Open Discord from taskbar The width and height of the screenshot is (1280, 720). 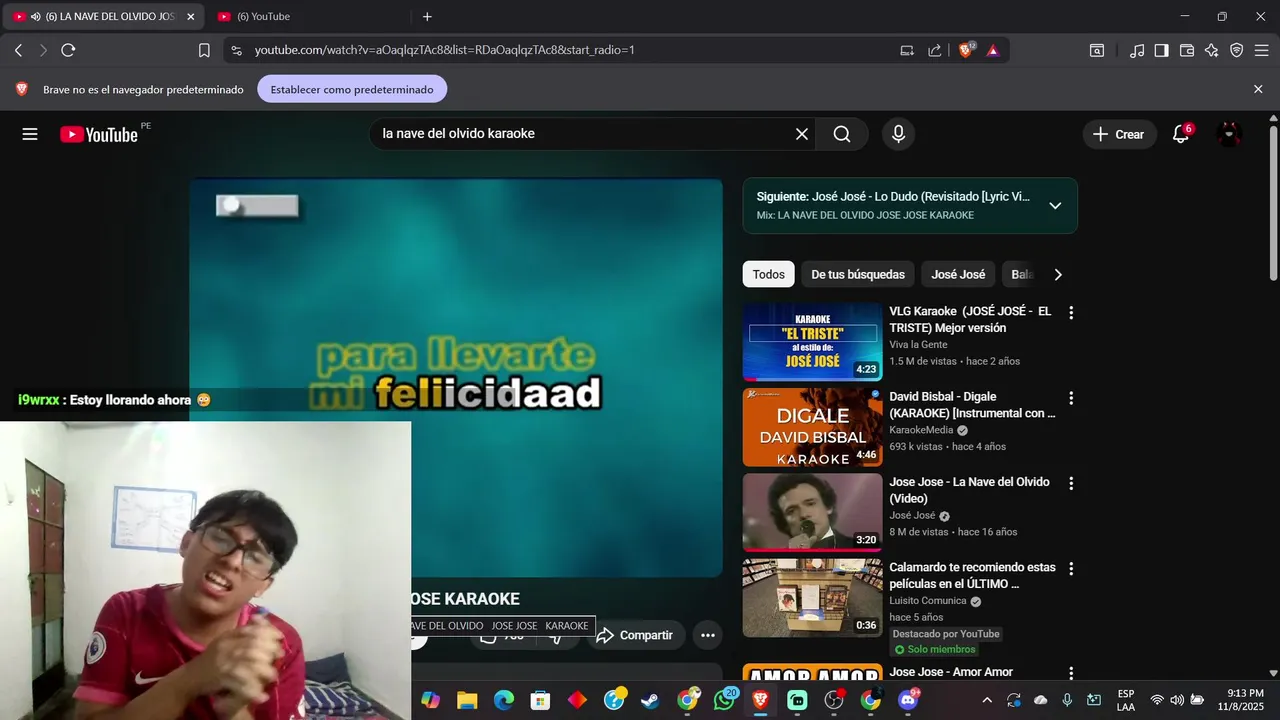[908, 700]
